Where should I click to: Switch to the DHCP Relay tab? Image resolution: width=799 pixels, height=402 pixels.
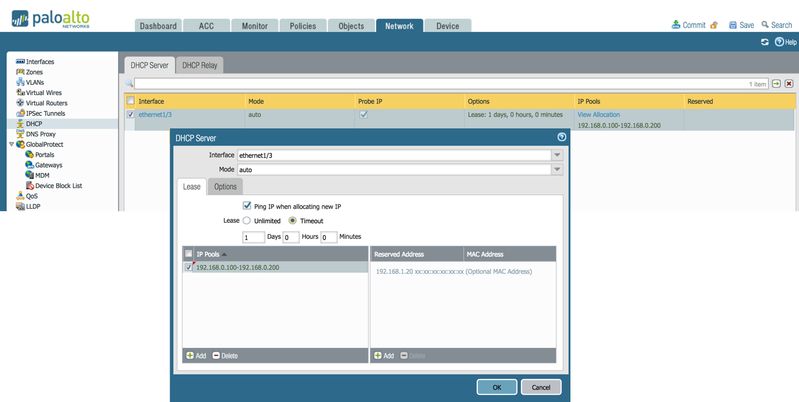coord(200,65)
